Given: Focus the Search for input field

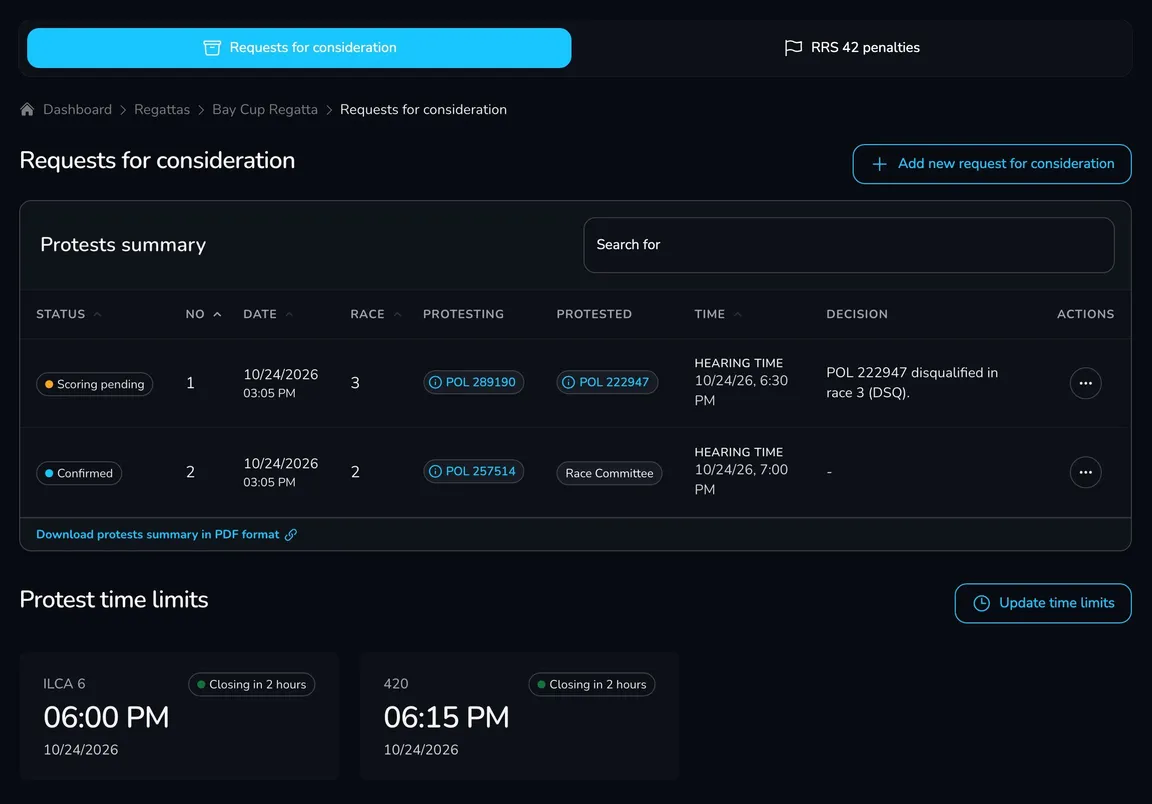Looking at the screenshot, I should tap(849, 245).
